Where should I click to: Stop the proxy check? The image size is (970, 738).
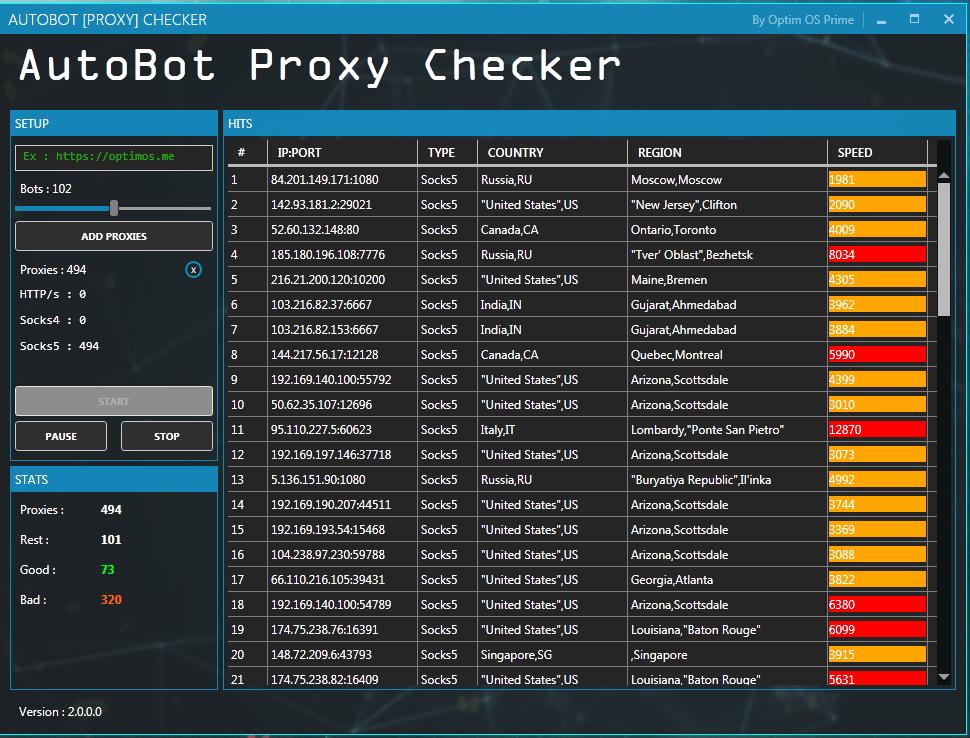click(167, 436)
